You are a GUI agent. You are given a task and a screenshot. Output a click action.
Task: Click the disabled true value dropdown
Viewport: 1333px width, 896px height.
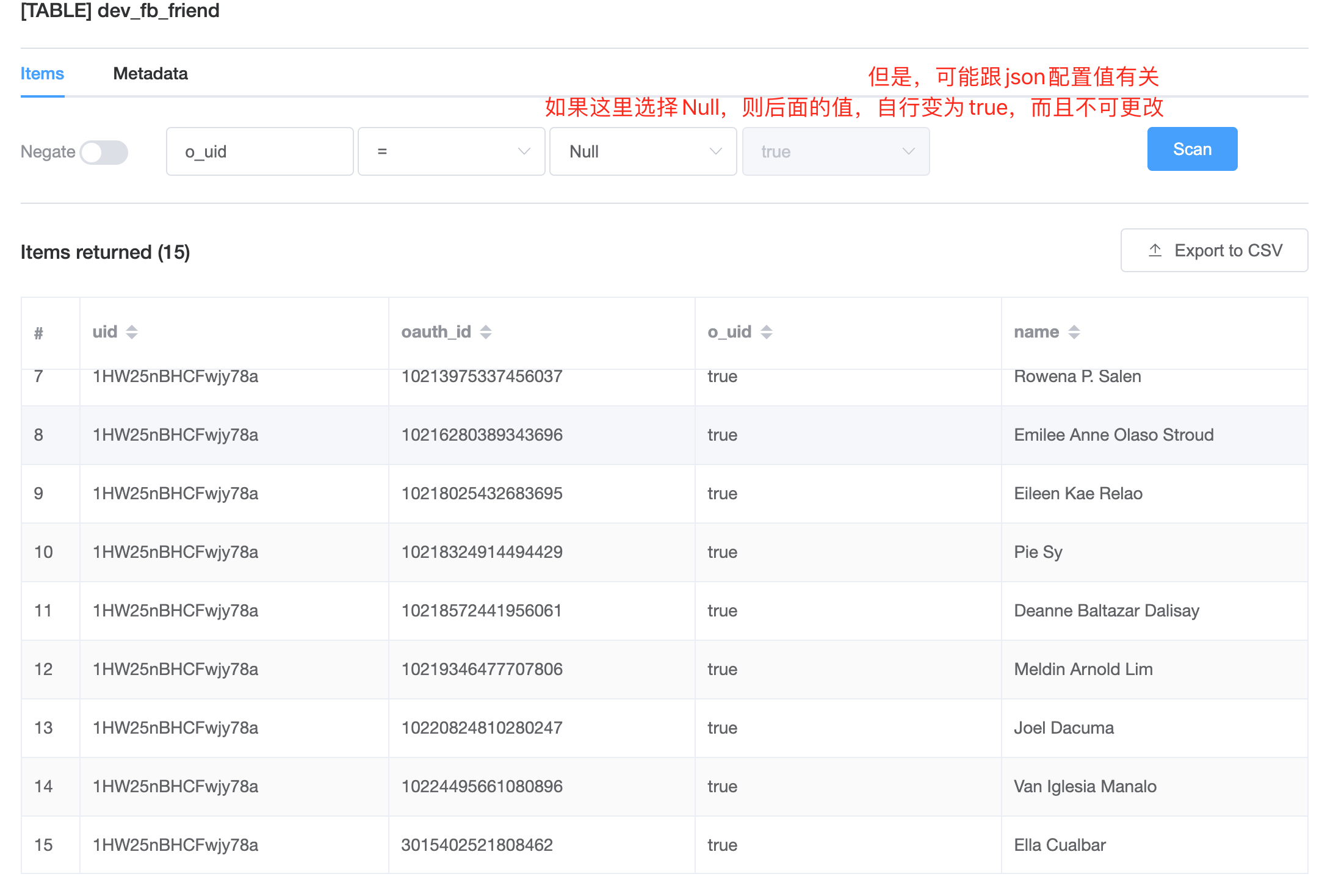point(836,151)
